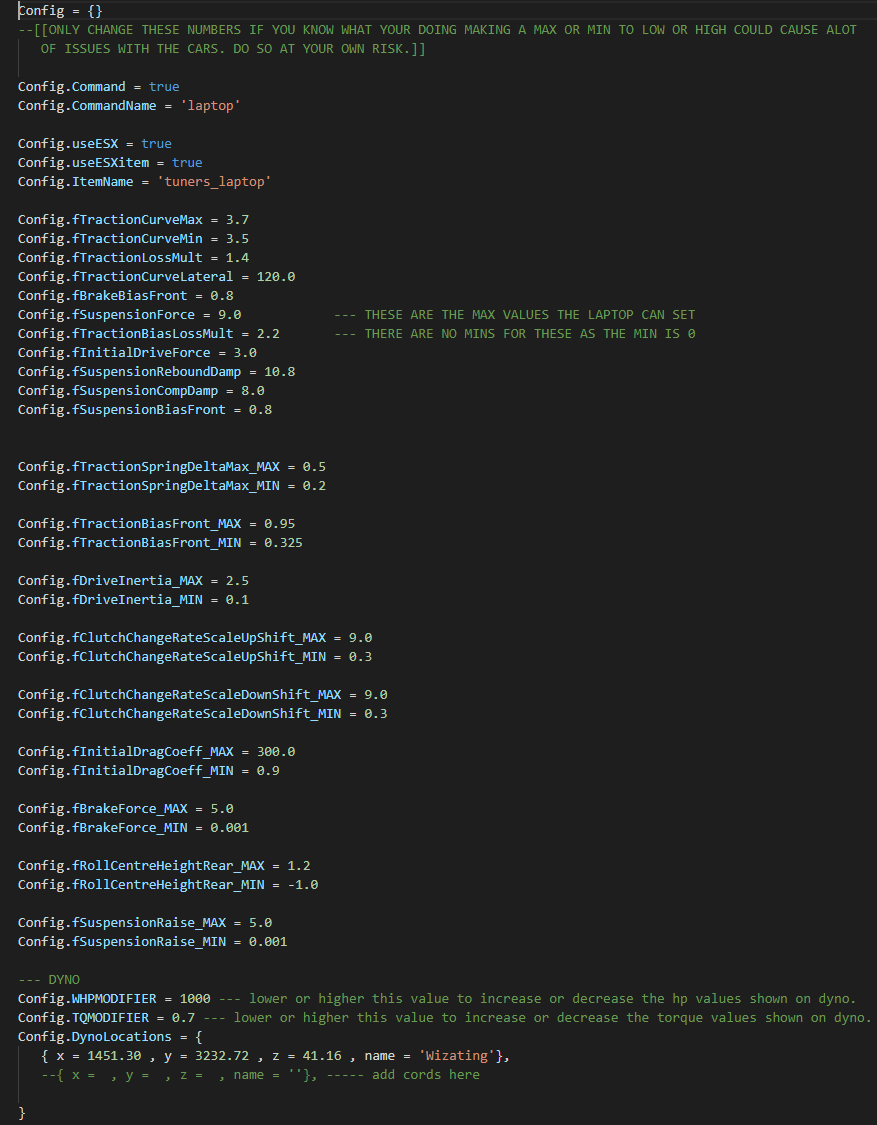This screenshot has width=877, height=1125.
Task: Click the fTractionBiasLossMult value 2.2
Action: click(268, 334)
